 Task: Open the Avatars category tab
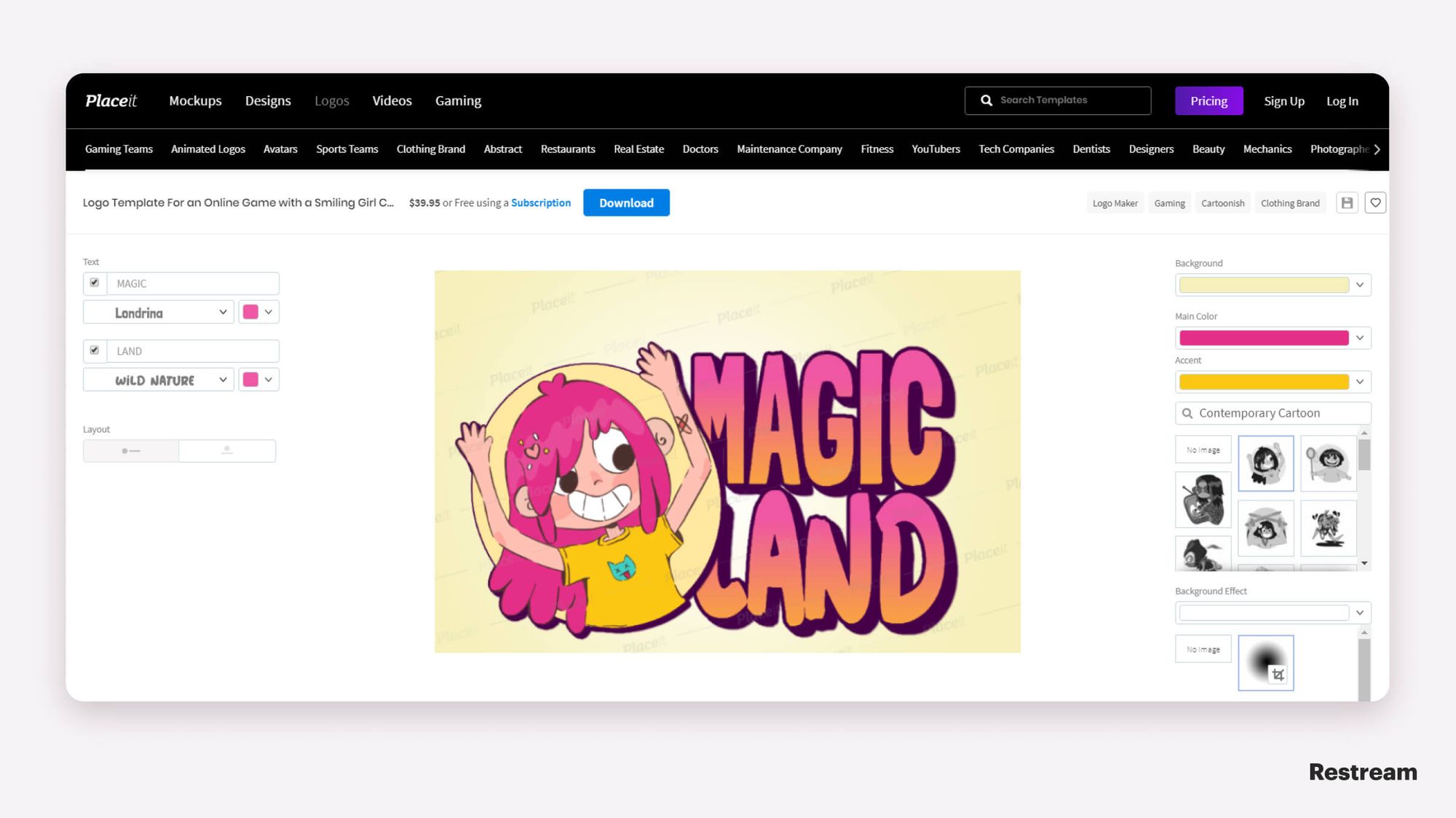pos(280,149)
